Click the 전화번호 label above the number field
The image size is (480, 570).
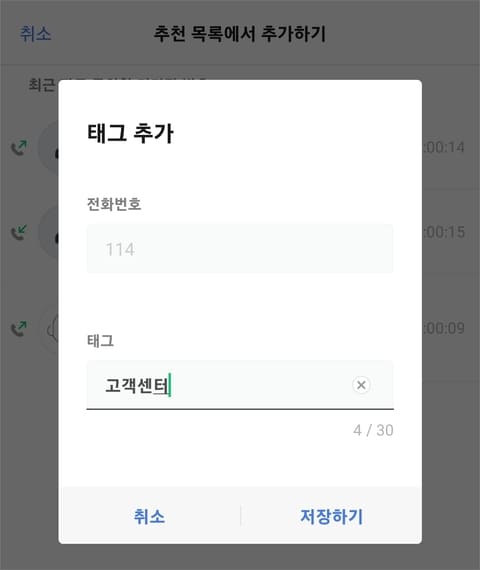tap(114, 204)
